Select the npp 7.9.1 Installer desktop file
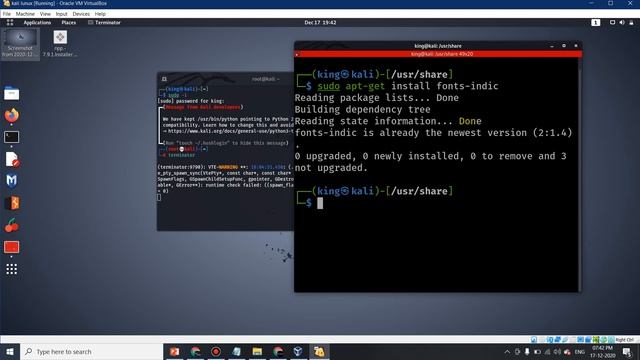The image size is (640, 360). click(x=60, y=44)
